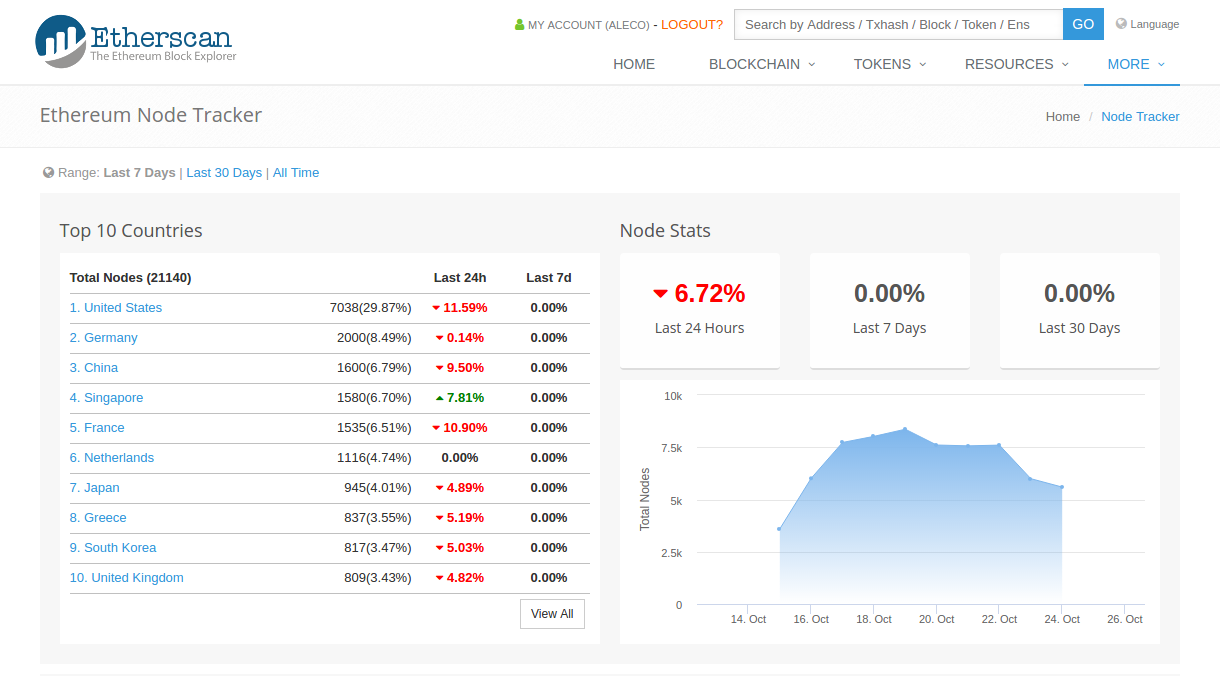Open the Japan country link

[x=95, y=488]
